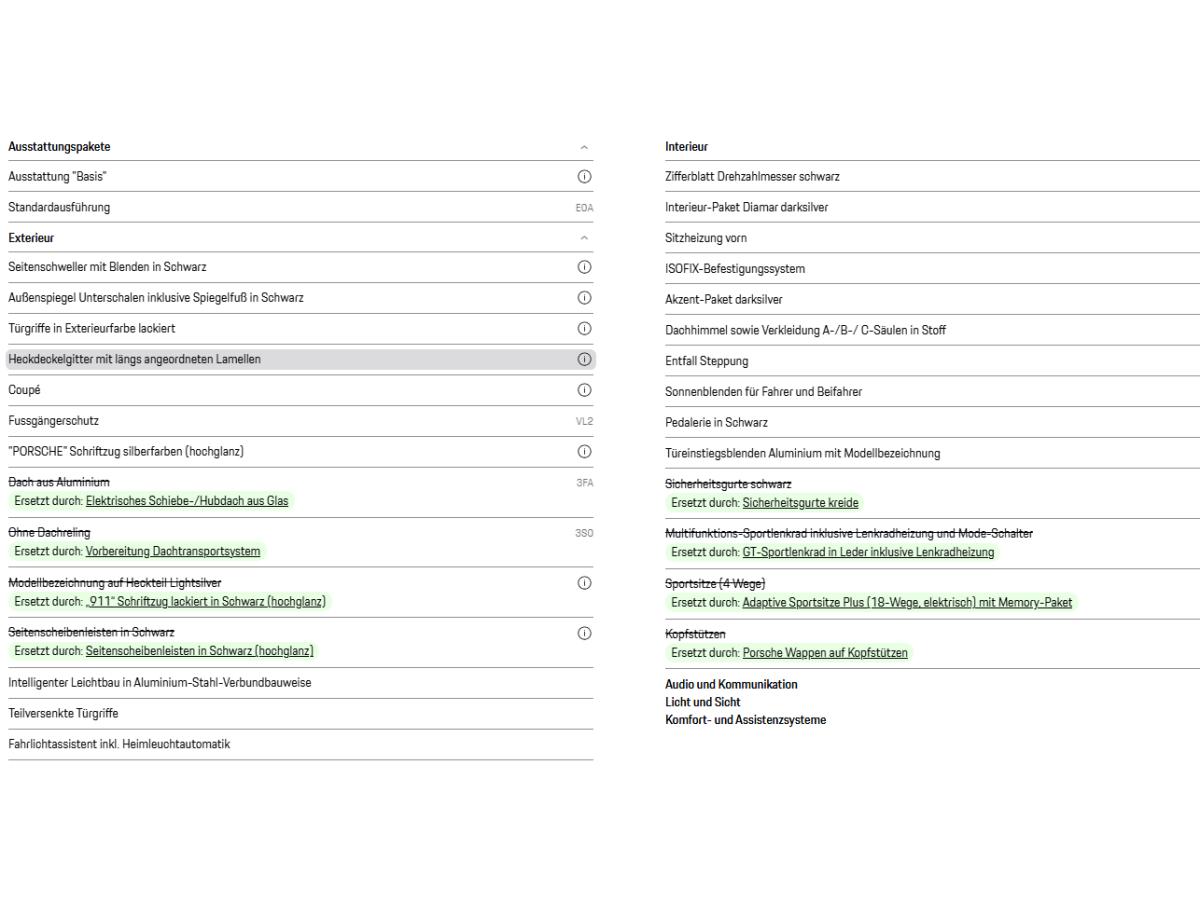This screenshot has width=1200, height=900.
Task: Expand the Licht und Sicht section
Action: [x=702, y=702]
